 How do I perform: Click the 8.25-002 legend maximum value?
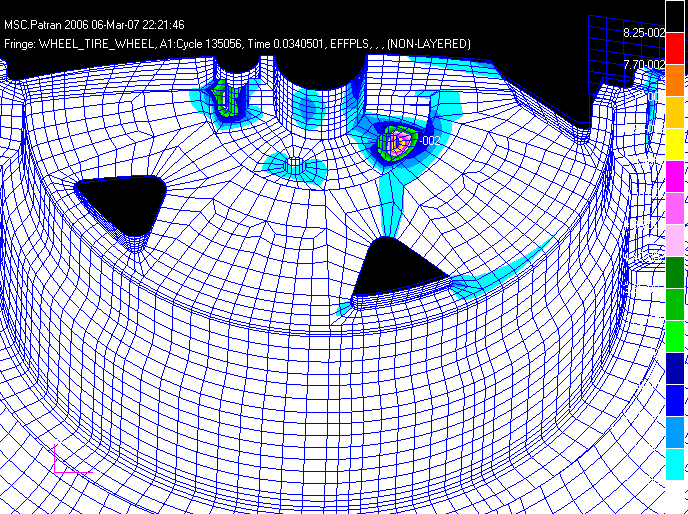(x=643, y=33)
